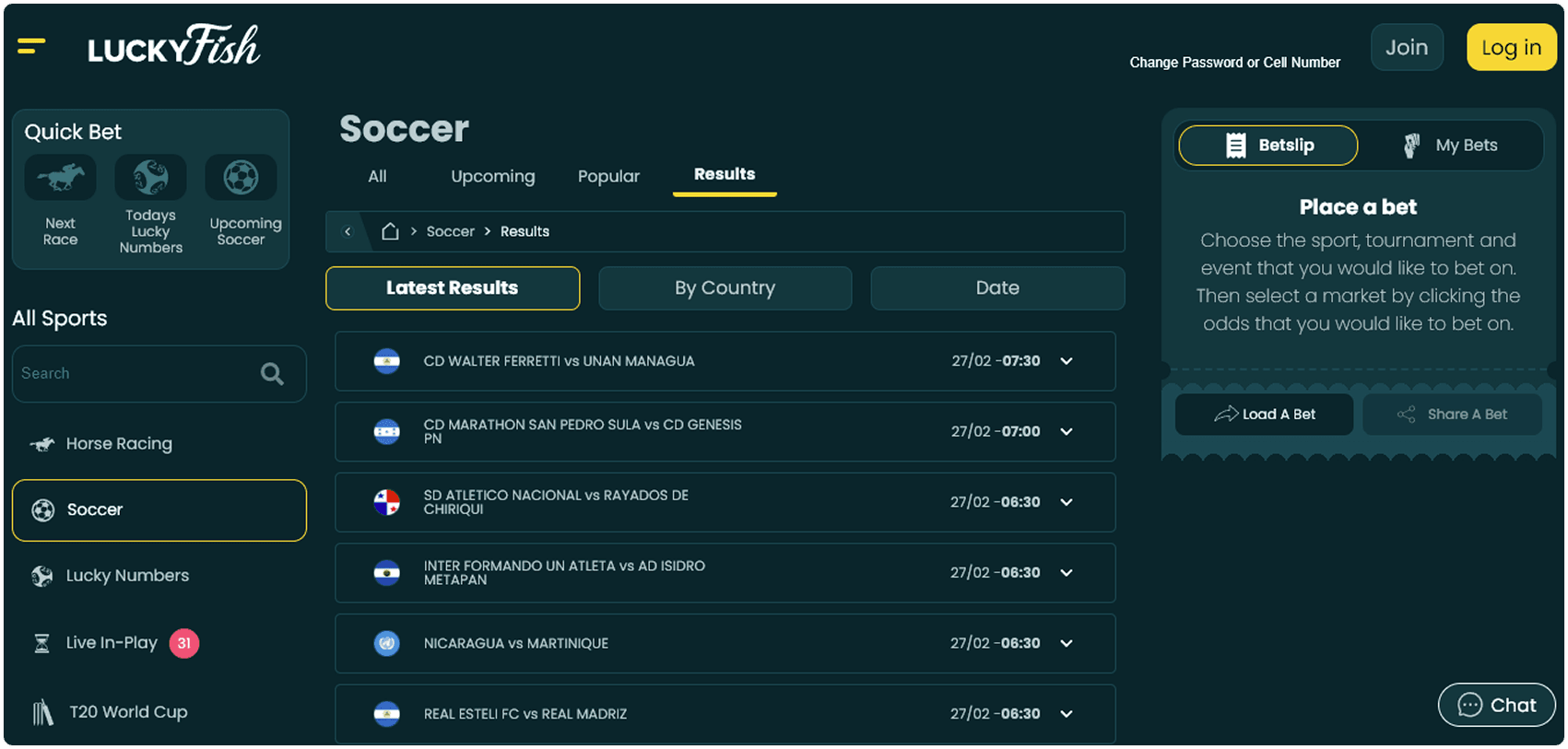Viewport: 1568px width, 749px height.
Task: Click CD WALTER FERRETTI vs UNAN MANAGUA title
Action: tap(559, 361)
